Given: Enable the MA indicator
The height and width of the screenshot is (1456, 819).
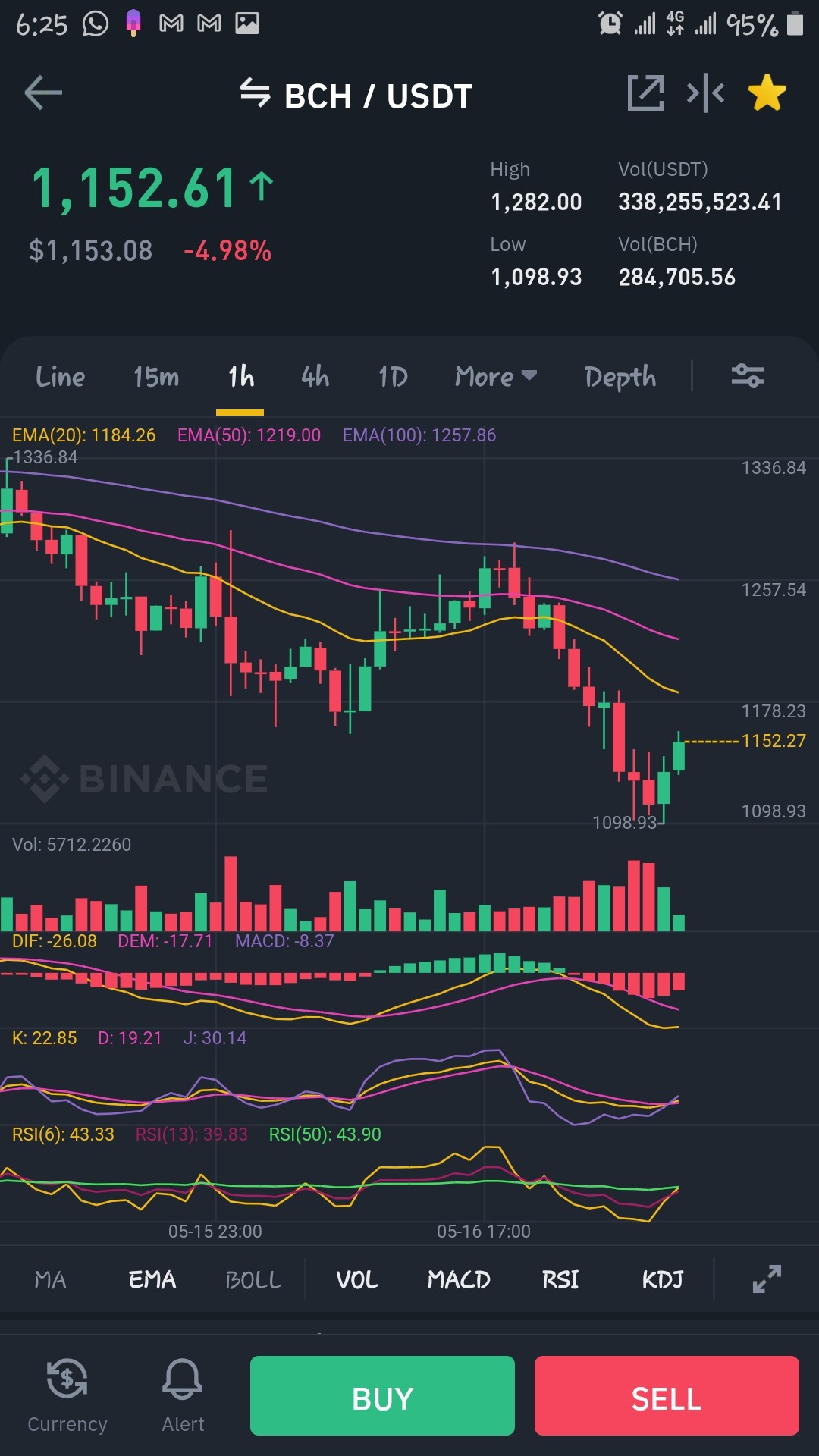Looking at the screenshot, I should pos(51,1280).
